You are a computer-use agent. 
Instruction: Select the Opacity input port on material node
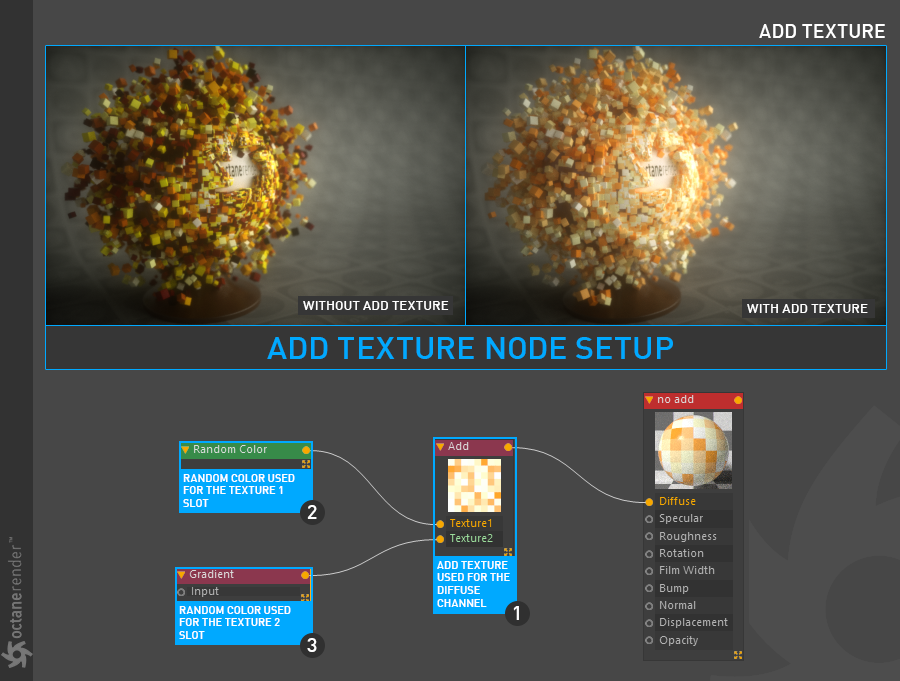click(x=649, y=641)
